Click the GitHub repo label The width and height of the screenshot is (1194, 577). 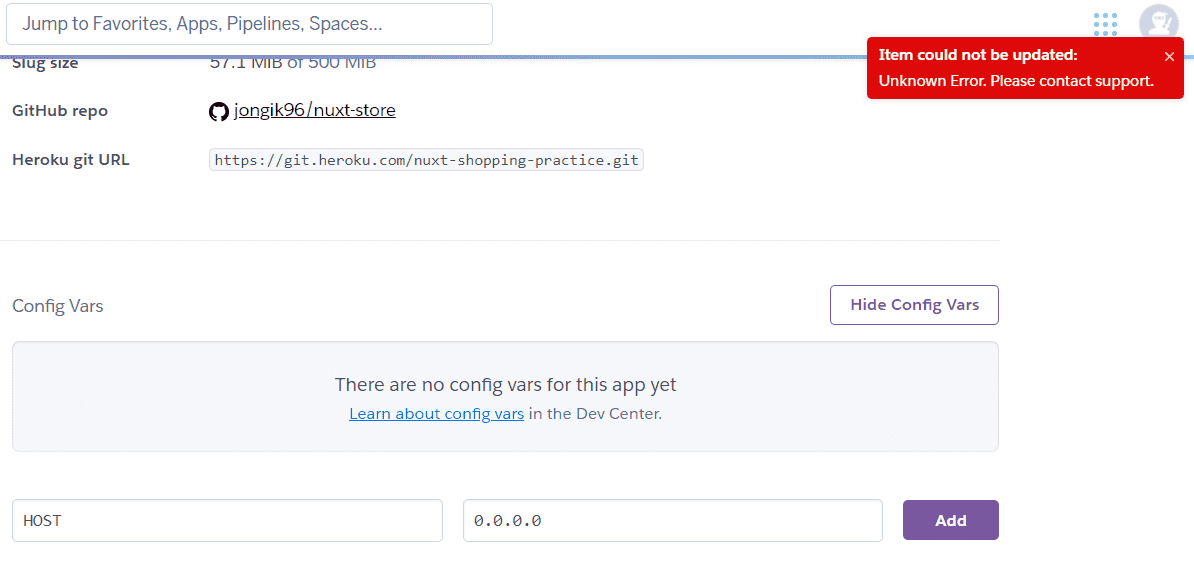(60, 111)
